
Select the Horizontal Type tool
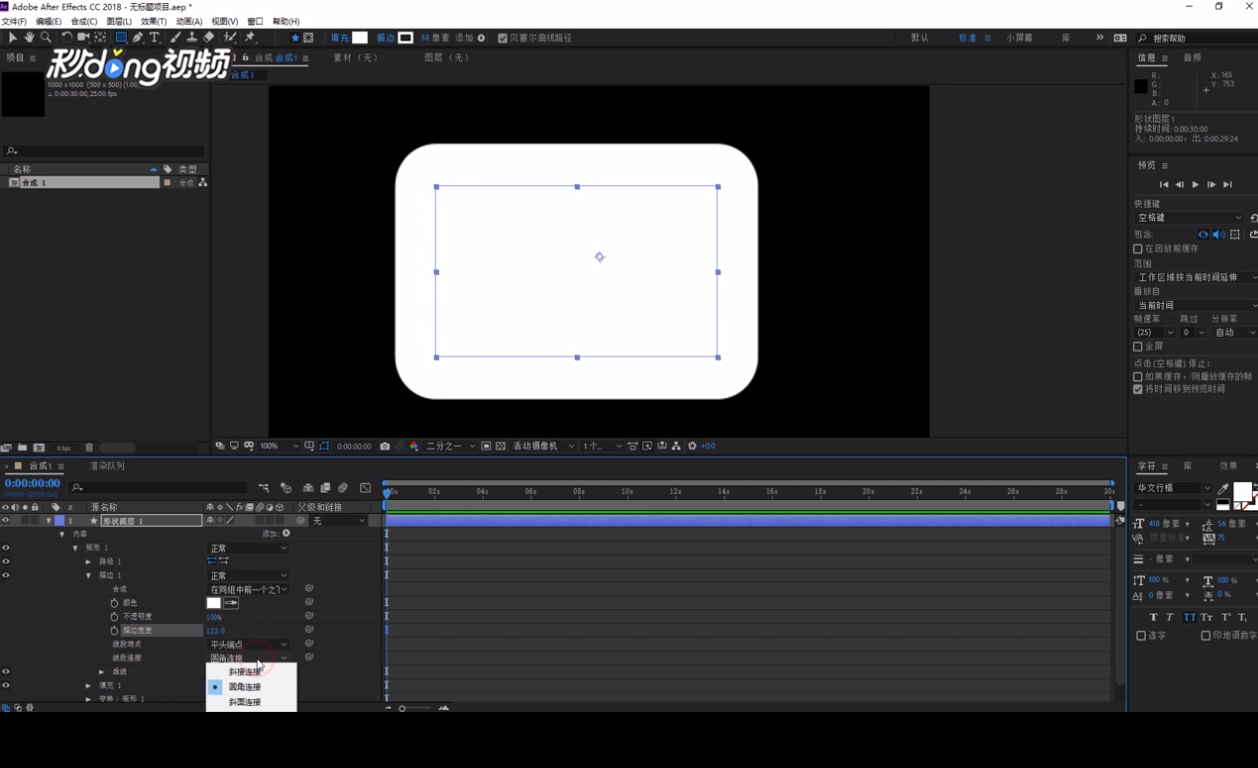154,38
